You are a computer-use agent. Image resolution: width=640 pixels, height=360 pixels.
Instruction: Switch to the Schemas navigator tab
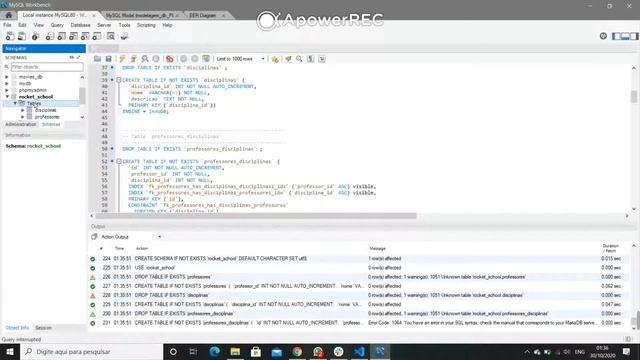click(51, 124)
